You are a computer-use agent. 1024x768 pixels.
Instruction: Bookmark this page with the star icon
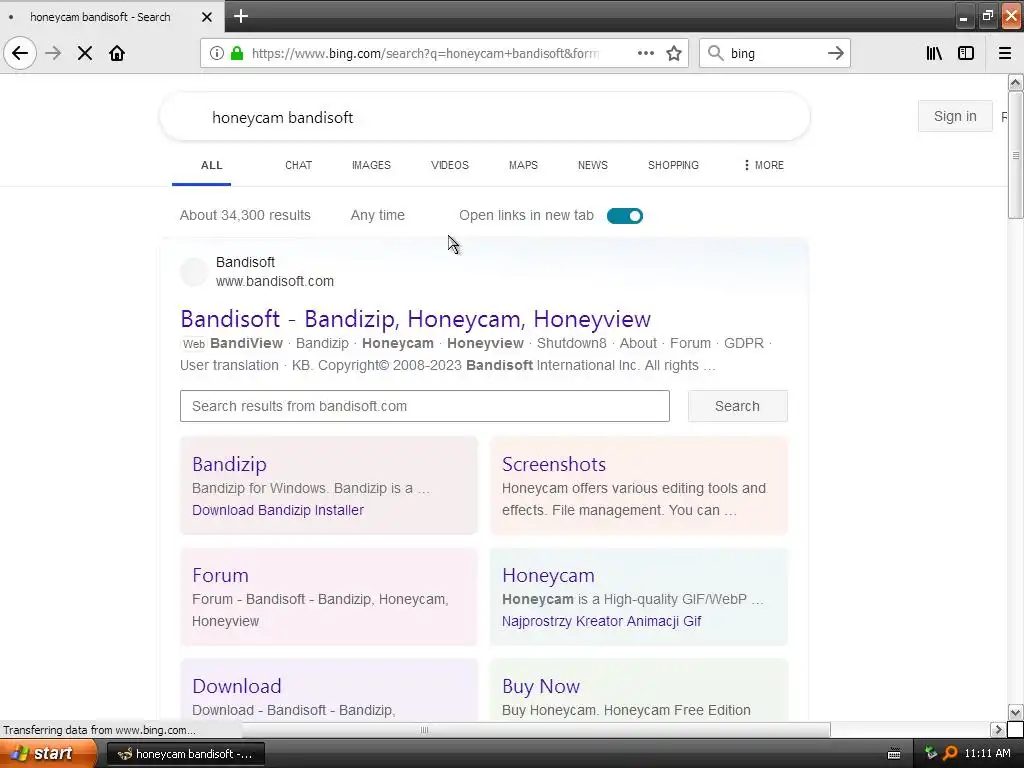[674, 53]
